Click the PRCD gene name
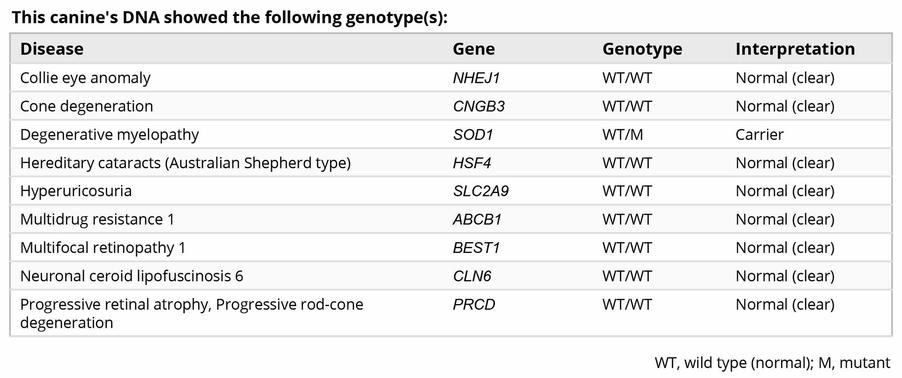 (x=473, y=304)
